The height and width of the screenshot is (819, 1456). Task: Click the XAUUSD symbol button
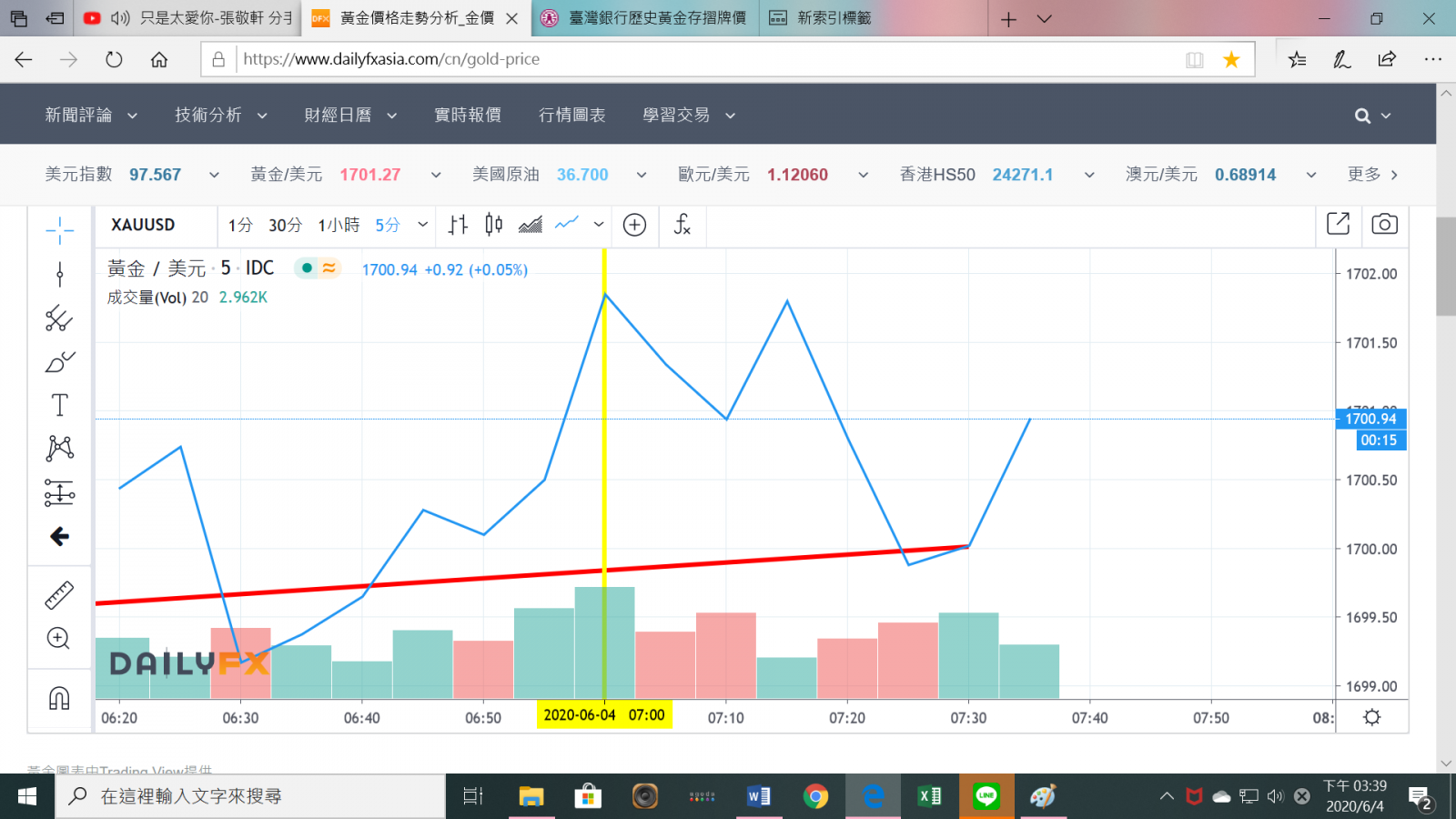(143, 225)
